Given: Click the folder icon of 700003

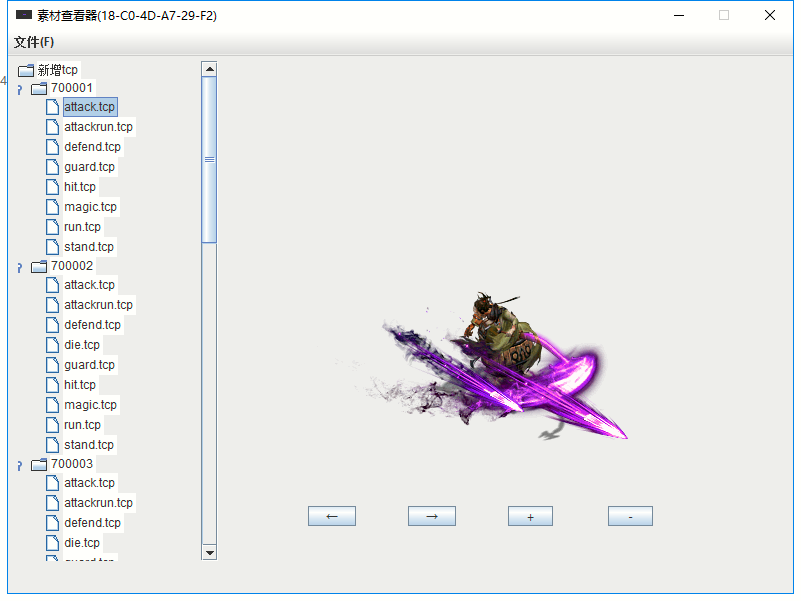Looking at the screenshot, I should click(39, 464).
